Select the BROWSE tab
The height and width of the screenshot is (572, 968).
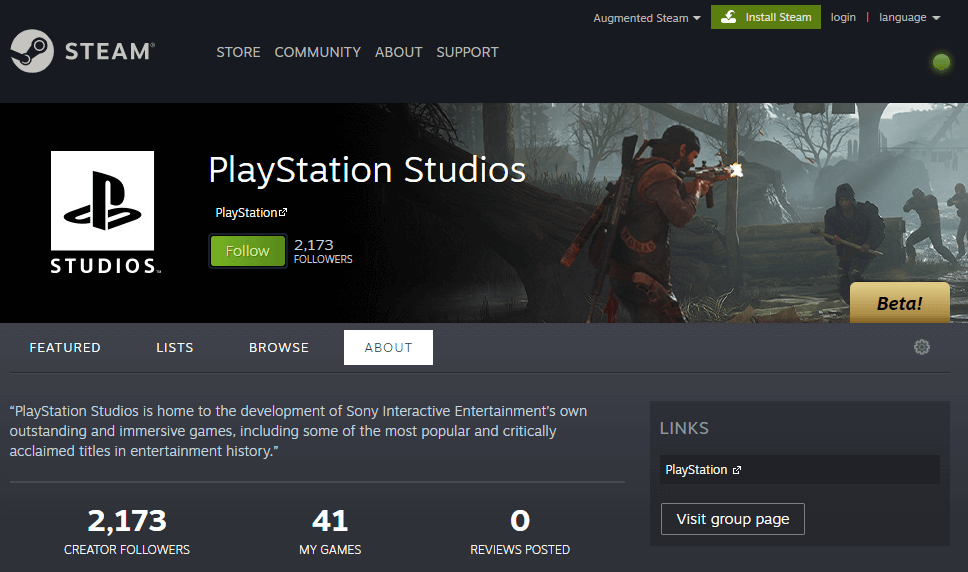click(x=279, y=348)
